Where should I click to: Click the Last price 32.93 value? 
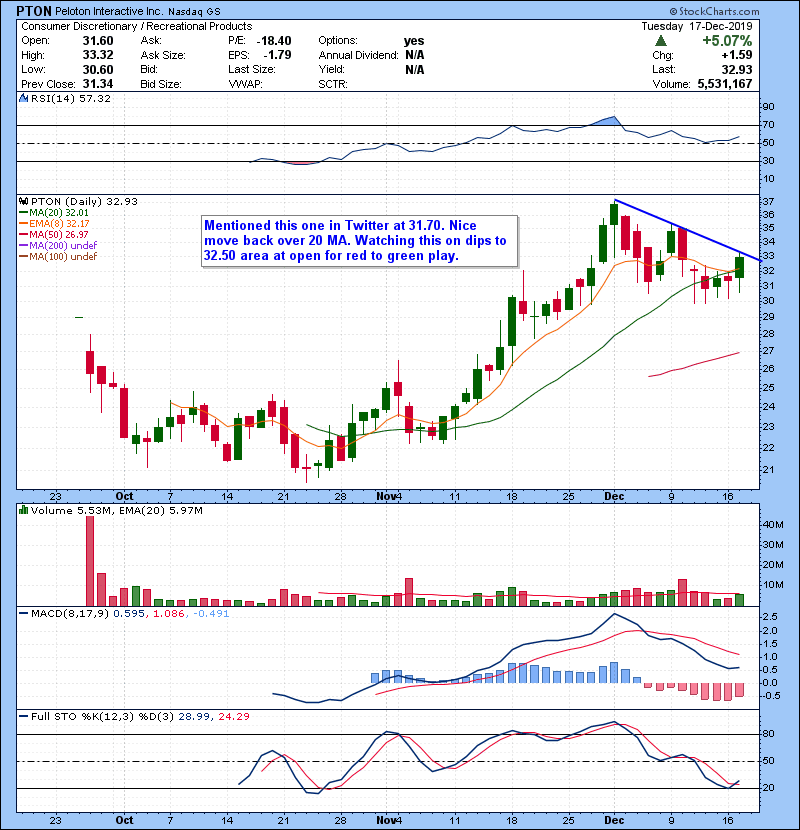tap(737, 69)
